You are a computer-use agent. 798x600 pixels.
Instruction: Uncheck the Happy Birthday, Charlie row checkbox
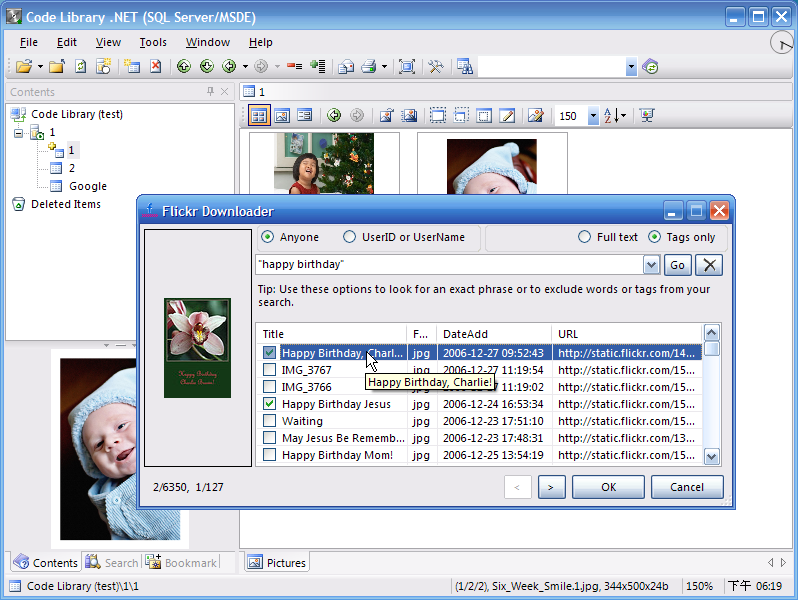(269, 353)
